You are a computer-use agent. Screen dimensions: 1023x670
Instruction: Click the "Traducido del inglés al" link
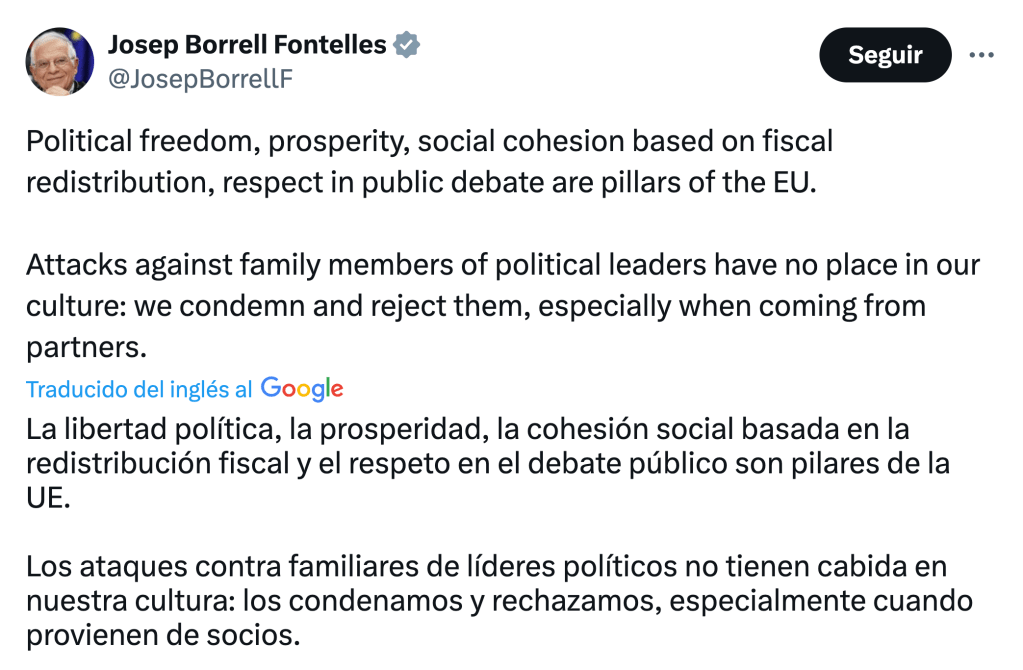[x=139, y=389]
